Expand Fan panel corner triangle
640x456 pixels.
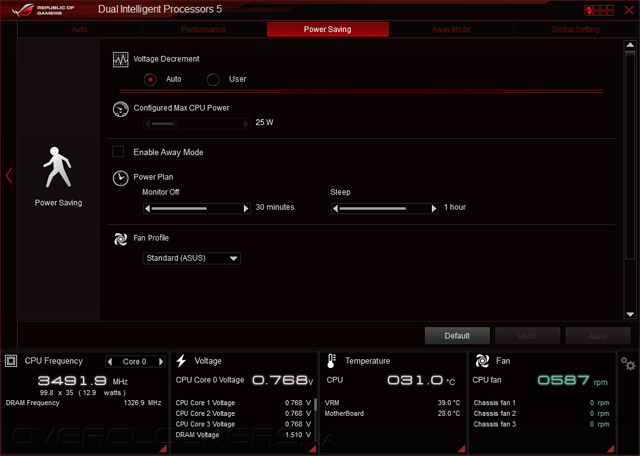click(611, 449)
